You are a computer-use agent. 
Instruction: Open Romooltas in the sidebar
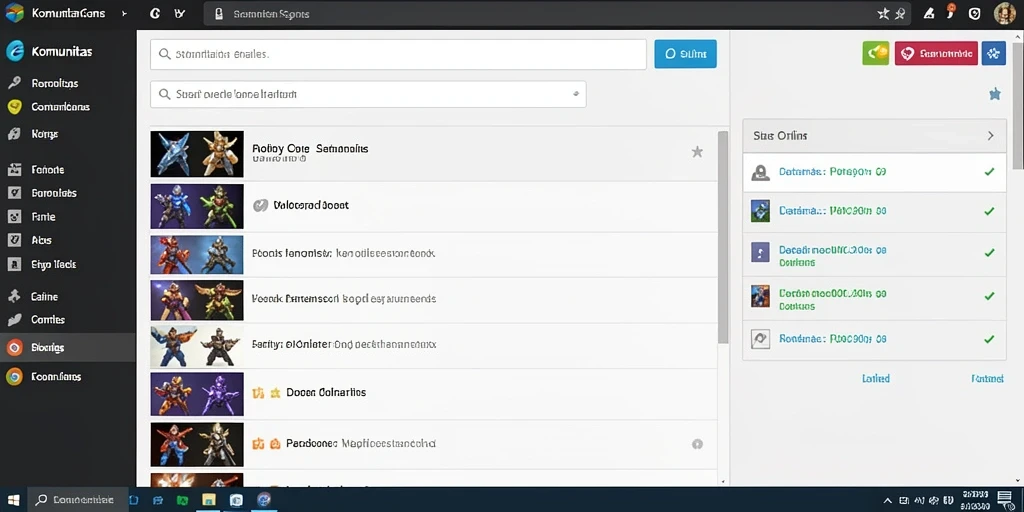55,84
